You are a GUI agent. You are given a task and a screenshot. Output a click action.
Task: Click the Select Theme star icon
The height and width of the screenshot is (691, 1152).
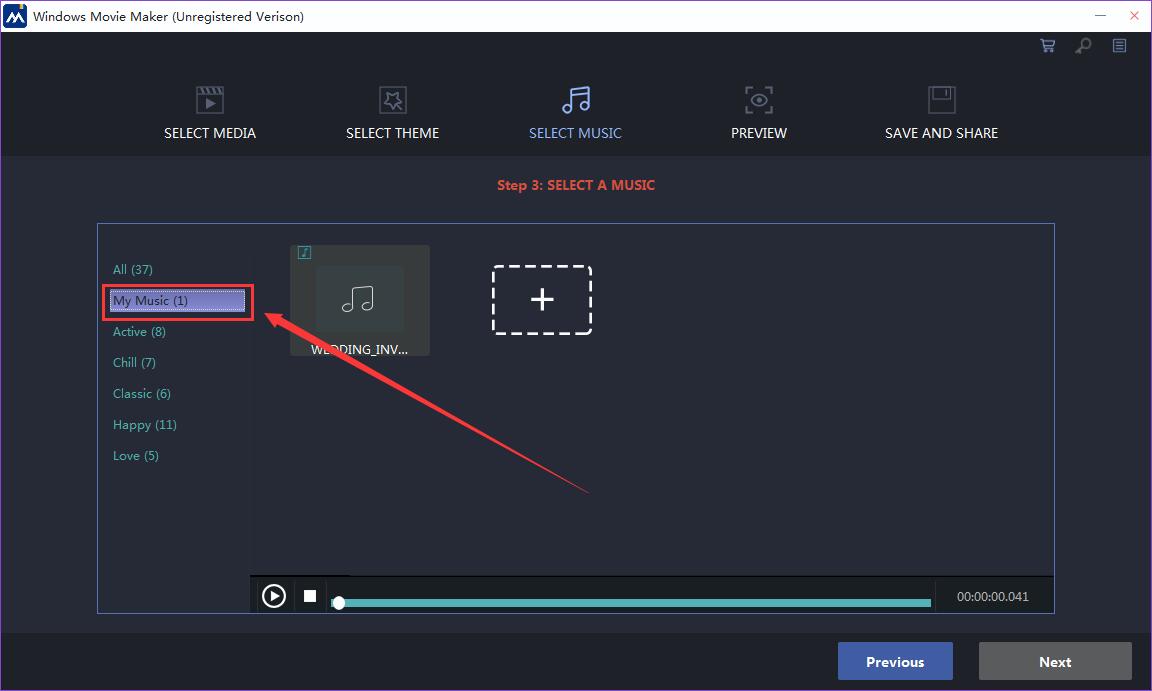[x=392, y=100]
